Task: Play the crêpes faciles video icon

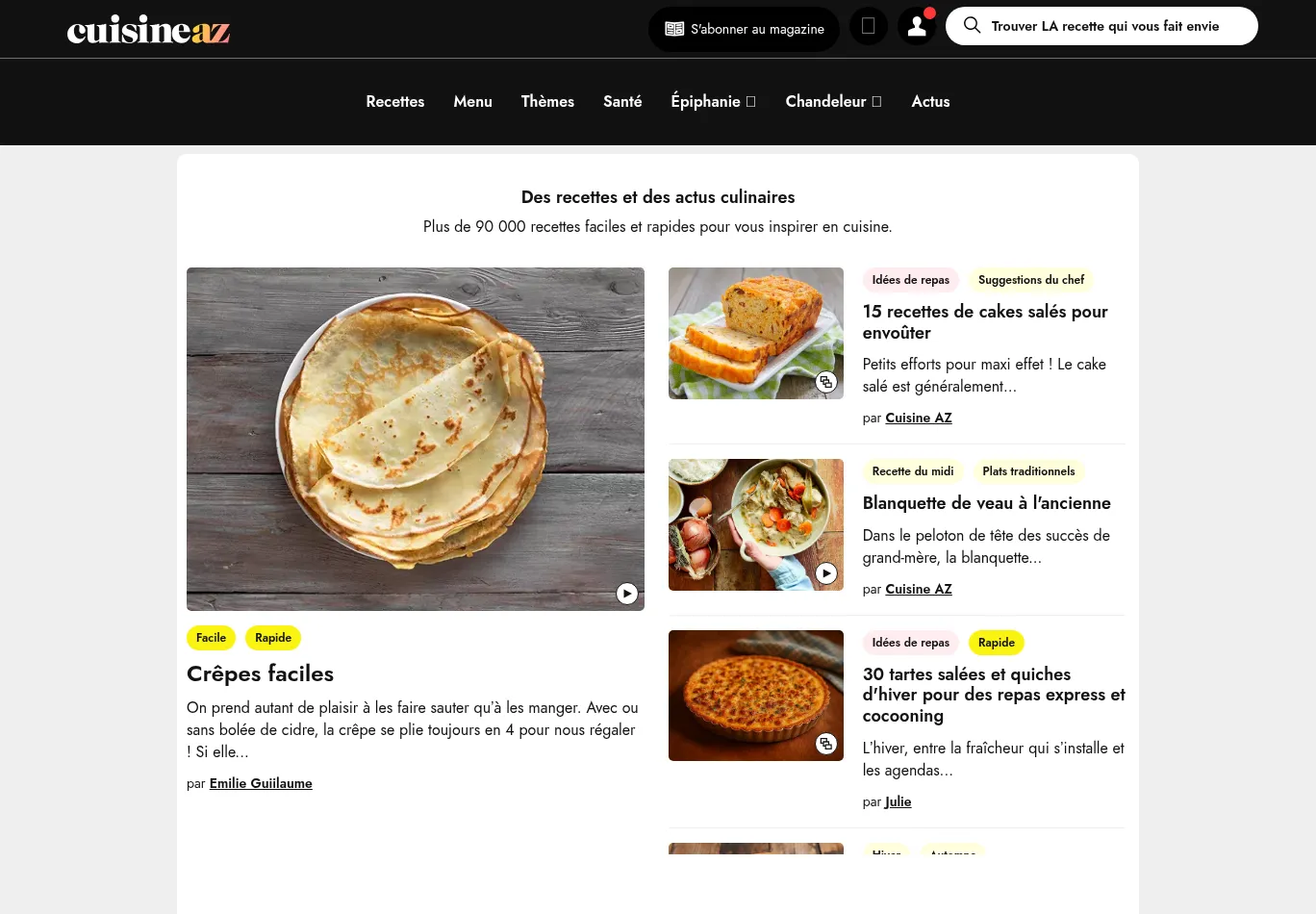Action: [x=627, y=594]
